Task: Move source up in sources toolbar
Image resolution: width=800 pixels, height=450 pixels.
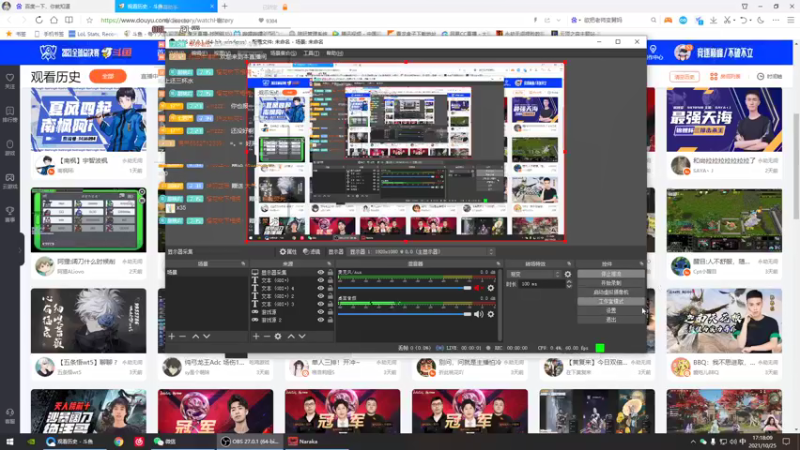Action: click(291, 336)
